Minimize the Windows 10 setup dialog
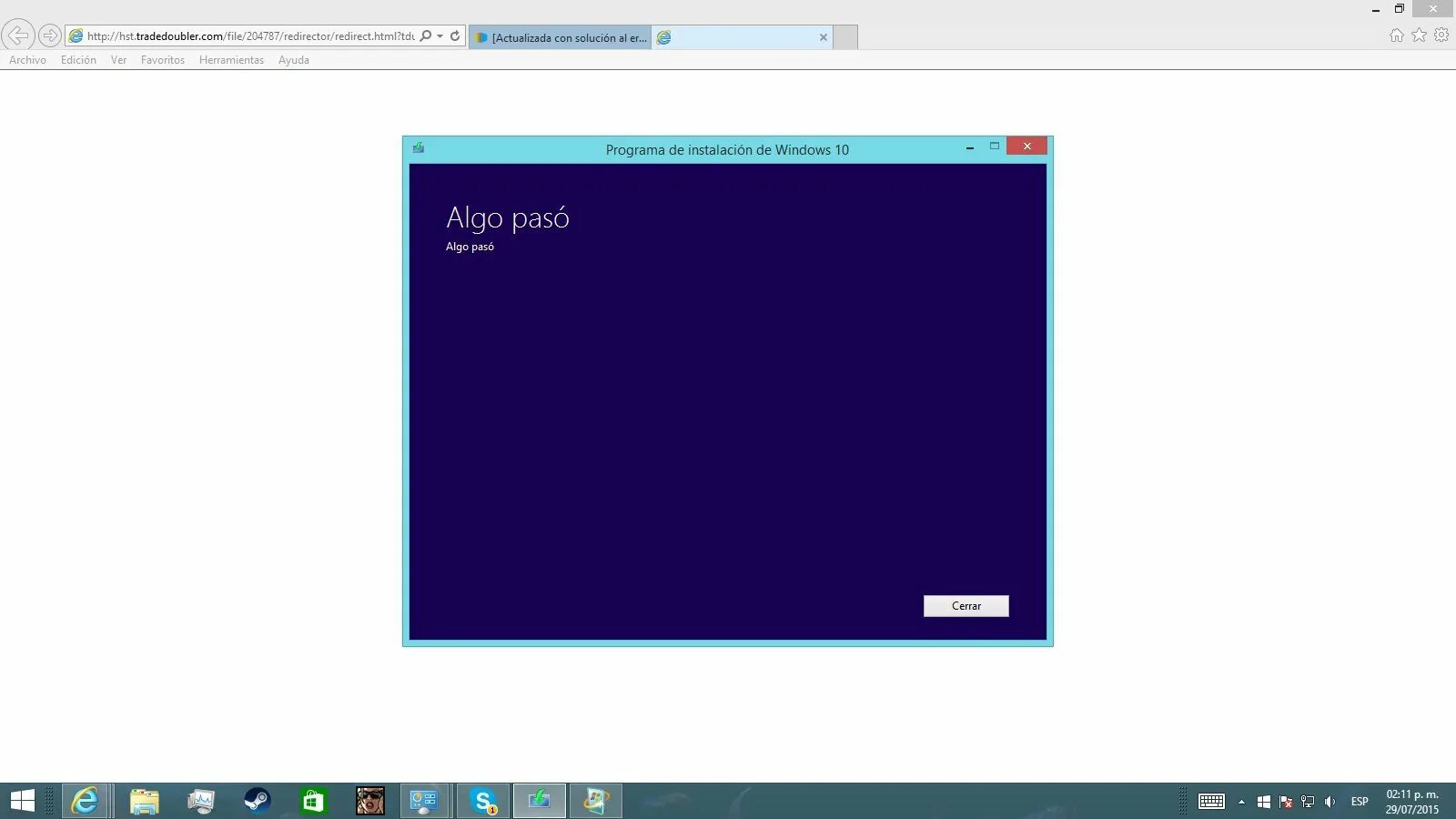 point(970,147)
